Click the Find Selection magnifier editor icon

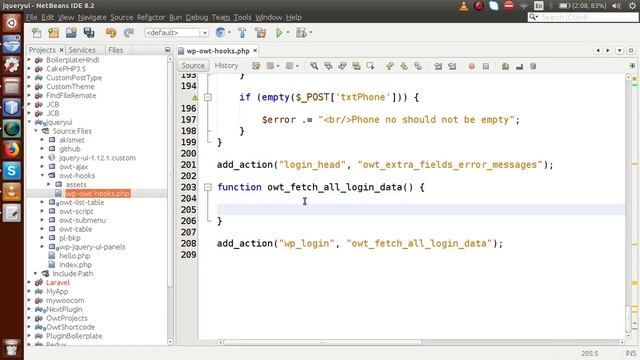click(x=314, y=66)
